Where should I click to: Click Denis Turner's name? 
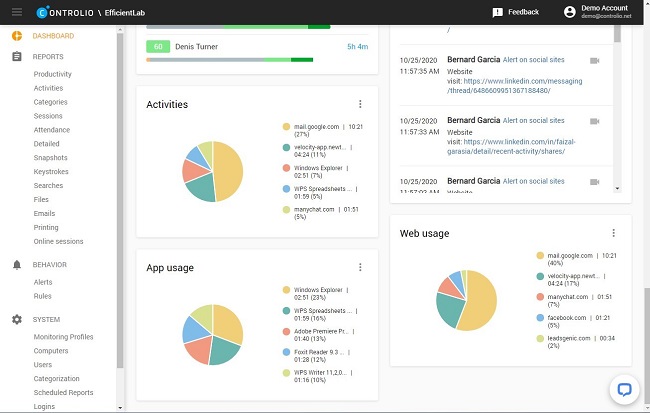pyautogui.click(x=196, y=46)
